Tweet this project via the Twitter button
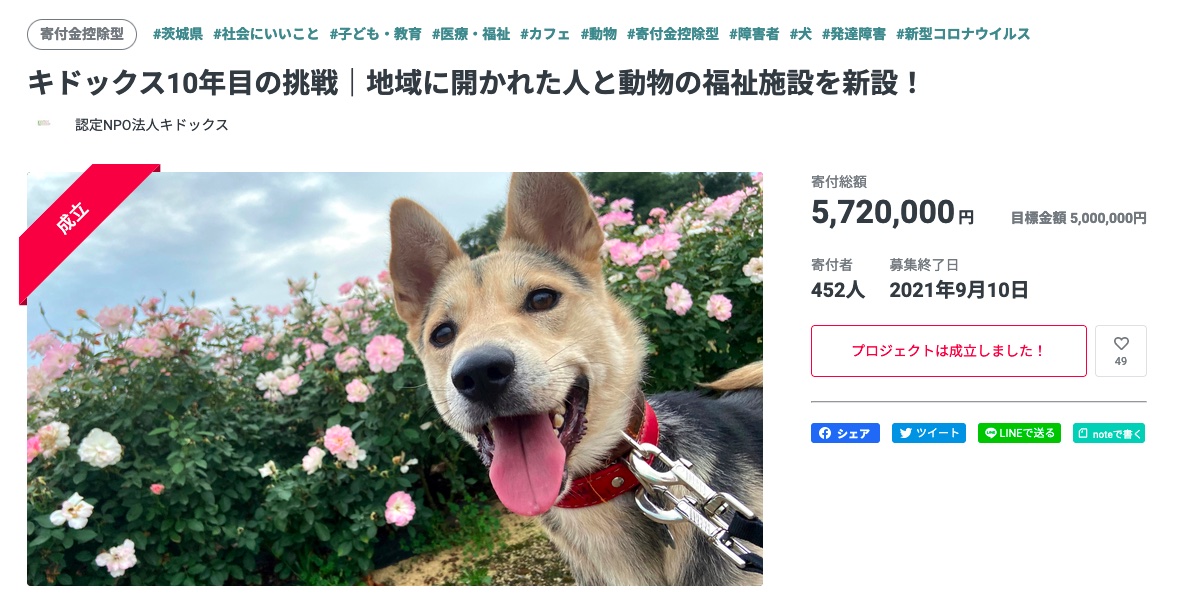The height and width of the screenshot is (615, 1178). pos(929,433)
